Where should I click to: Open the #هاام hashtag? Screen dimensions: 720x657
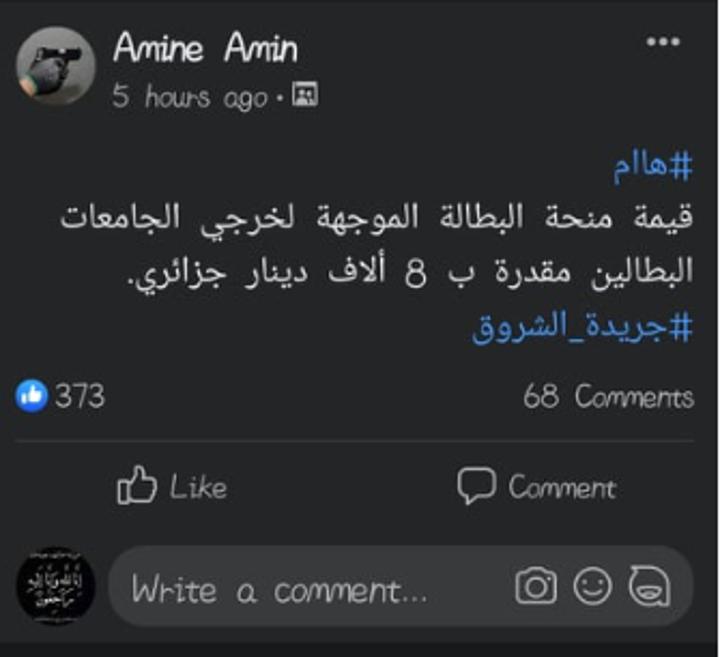[x=652, y=166]
